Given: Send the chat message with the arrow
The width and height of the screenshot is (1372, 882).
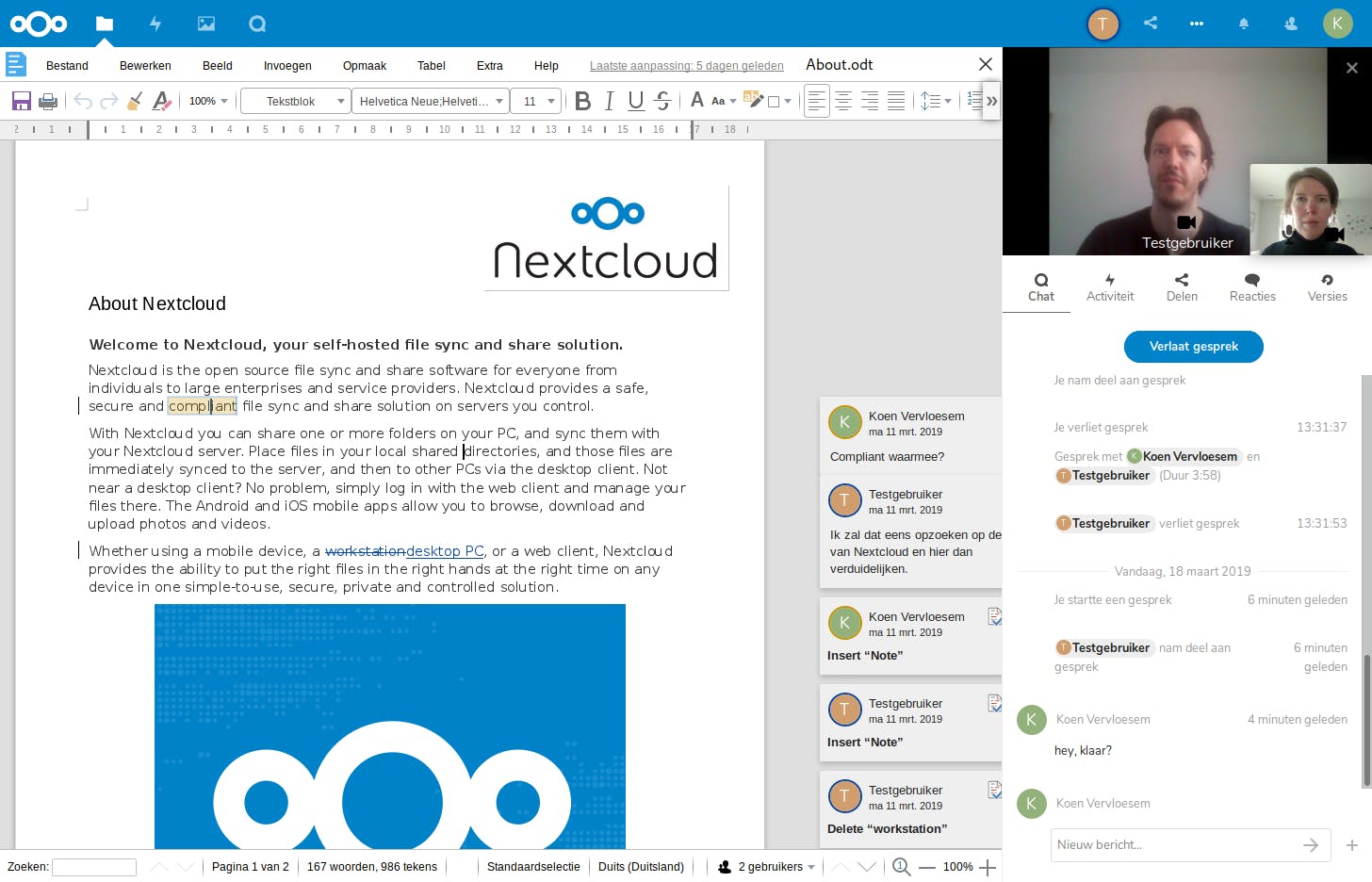Looking at the screenshot, I should click(1311, 845).
